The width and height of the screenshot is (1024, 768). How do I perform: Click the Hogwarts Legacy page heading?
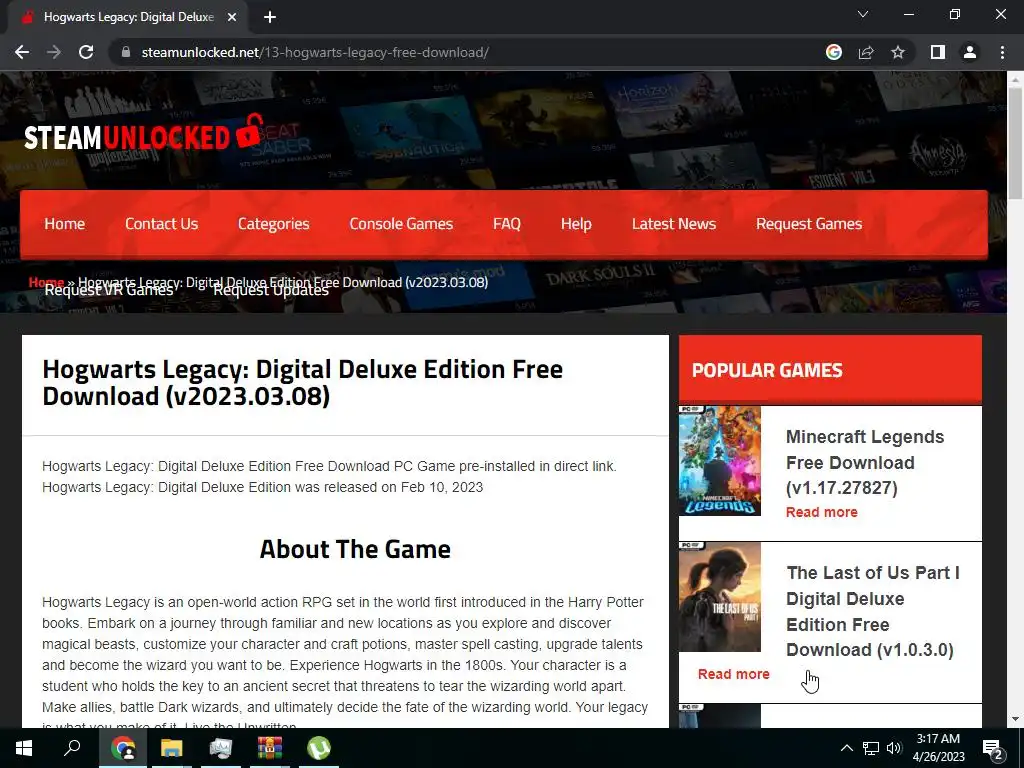pos(302,383)
